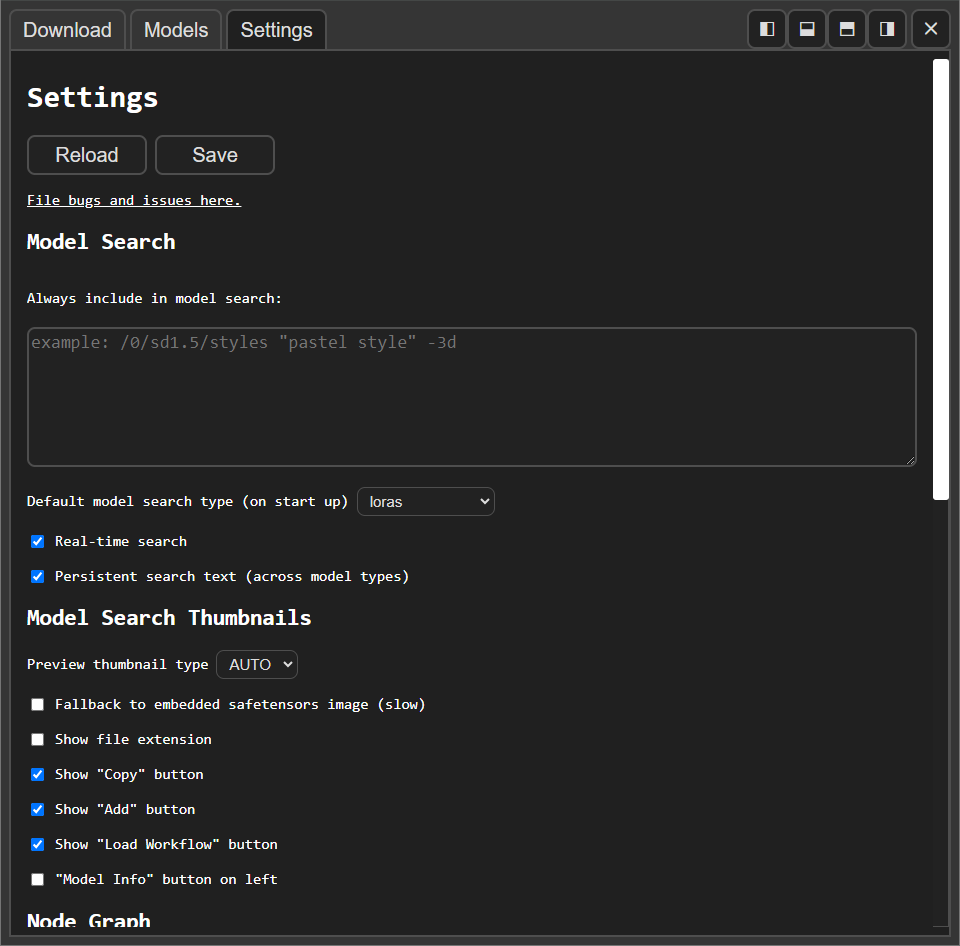Select the Settings tab
Screen dimensions: 960x946
click(276, 30)
